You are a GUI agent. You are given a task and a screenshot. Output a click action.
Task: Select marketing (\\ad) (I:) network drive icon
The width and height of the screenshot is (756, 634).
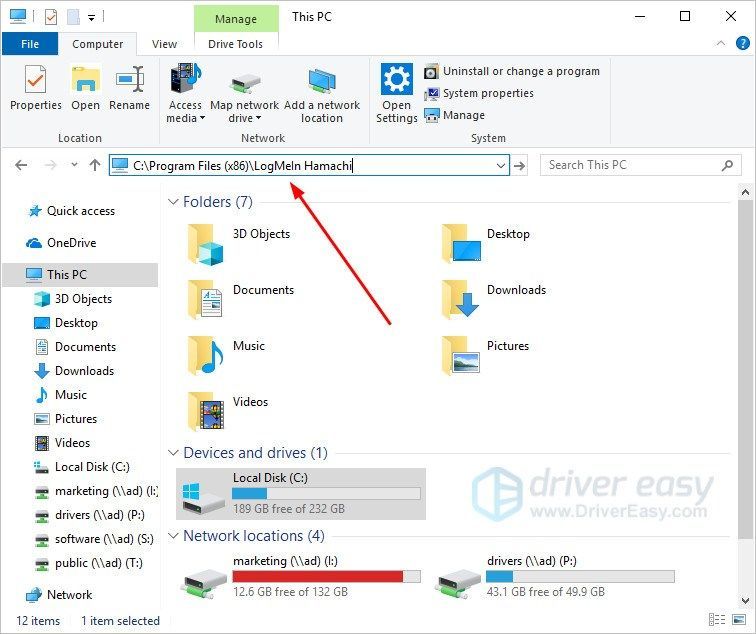pos(204,583)
